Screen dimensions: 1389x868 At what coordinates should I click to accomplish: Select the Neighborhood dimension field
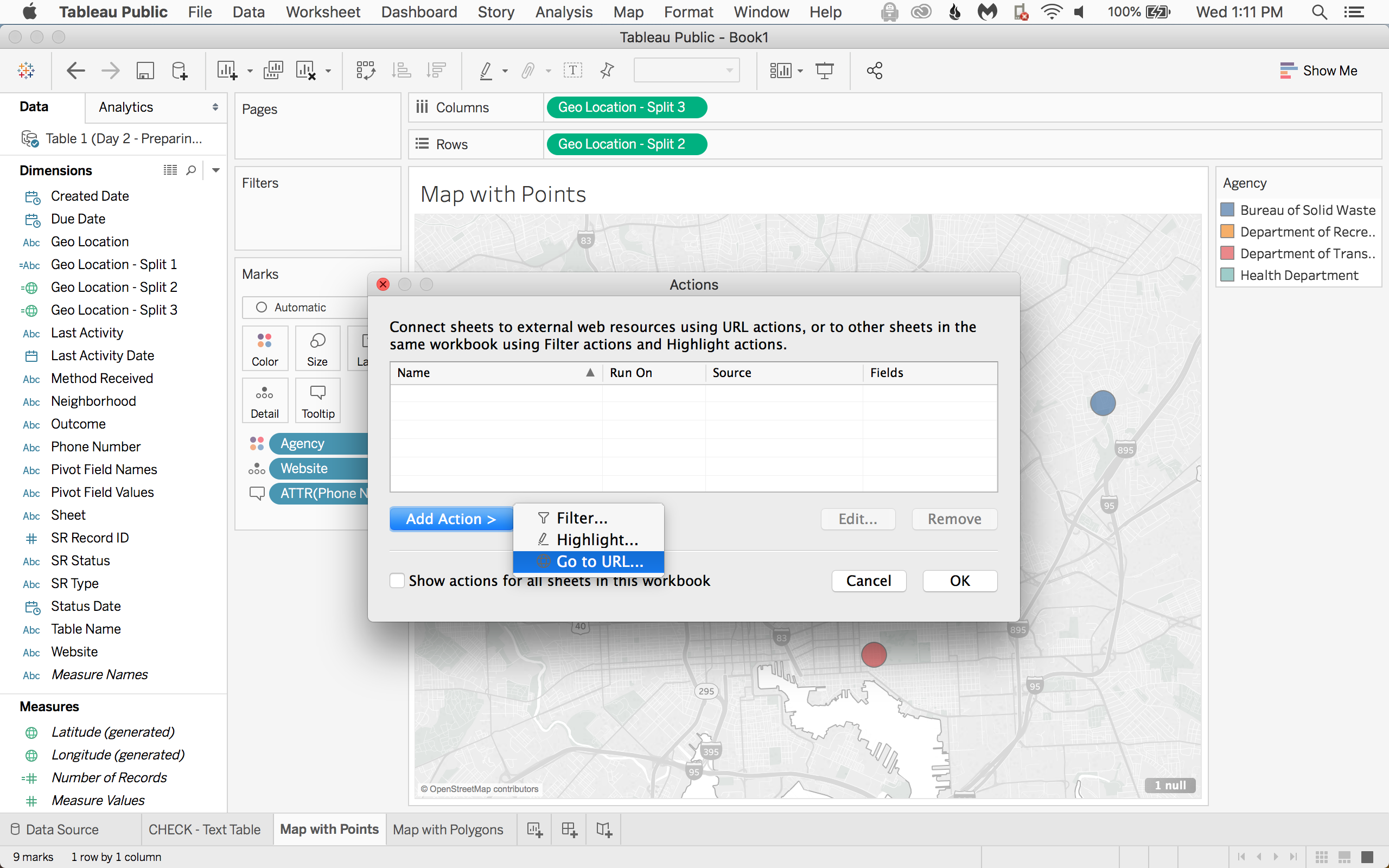click(x=93, y=401)
